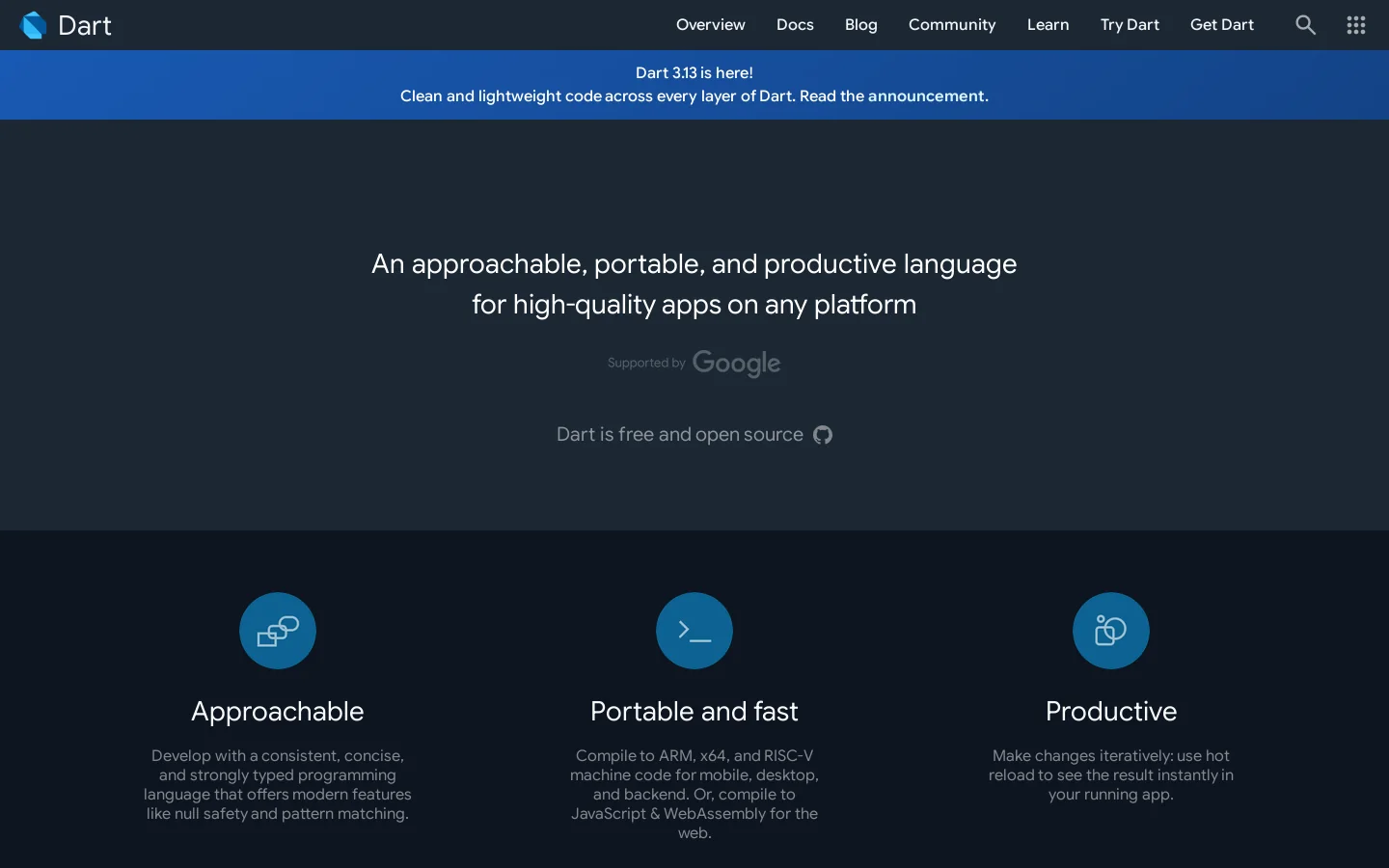
Task: Click the 'Portable and fast' heading
Action: (694, 712)
